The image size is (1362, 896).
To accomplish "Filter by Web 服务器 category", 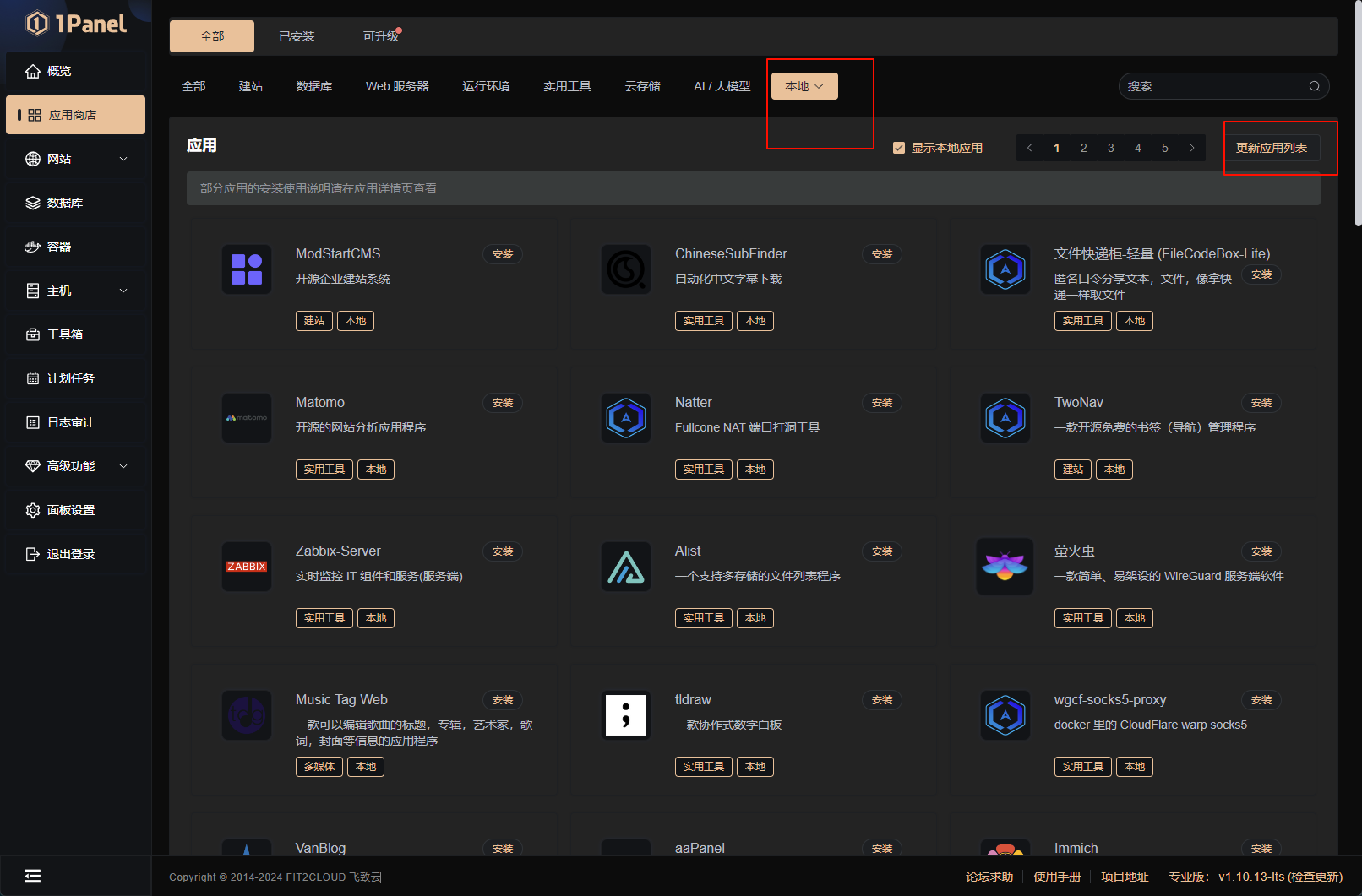I will tap(397, 86).
